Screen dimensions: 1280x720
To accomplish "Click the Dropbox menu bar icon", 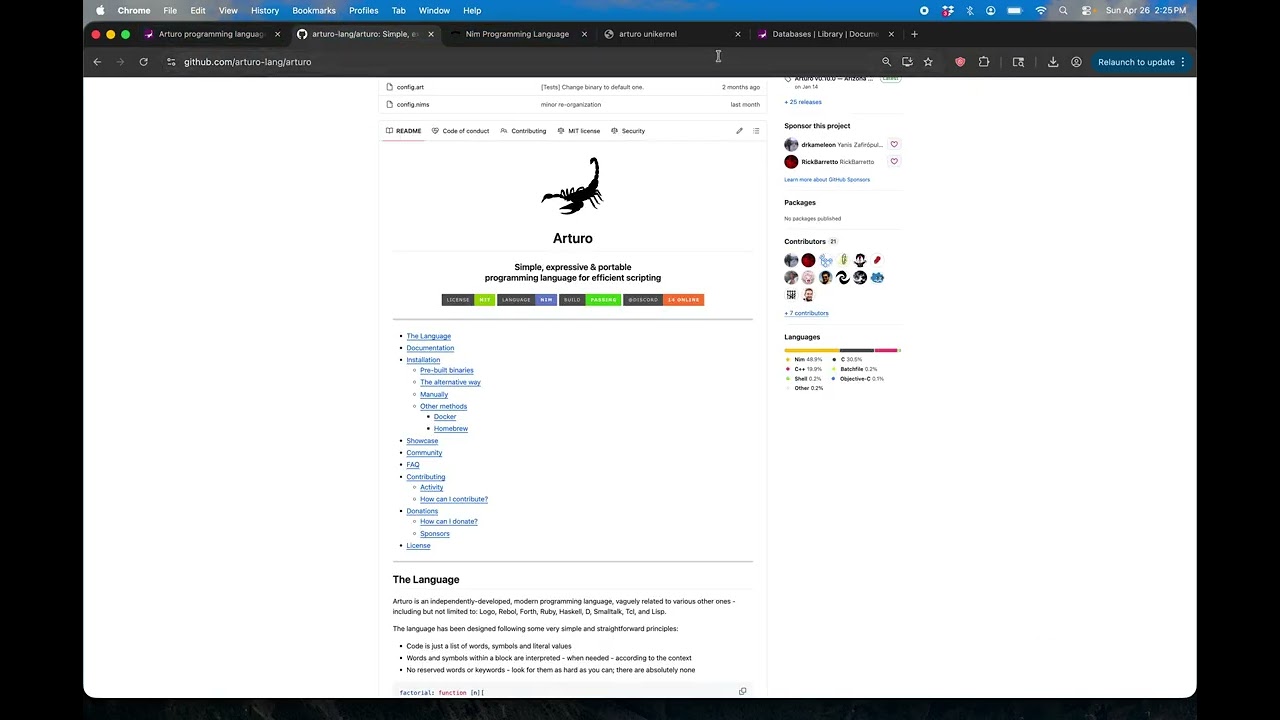I will [946, 10].
